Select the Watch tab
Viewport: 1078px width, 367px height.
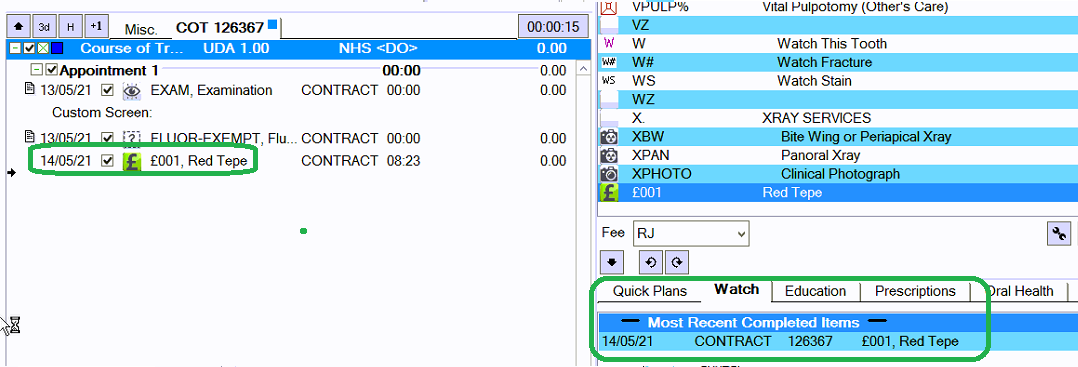click(x=736, y=289)
